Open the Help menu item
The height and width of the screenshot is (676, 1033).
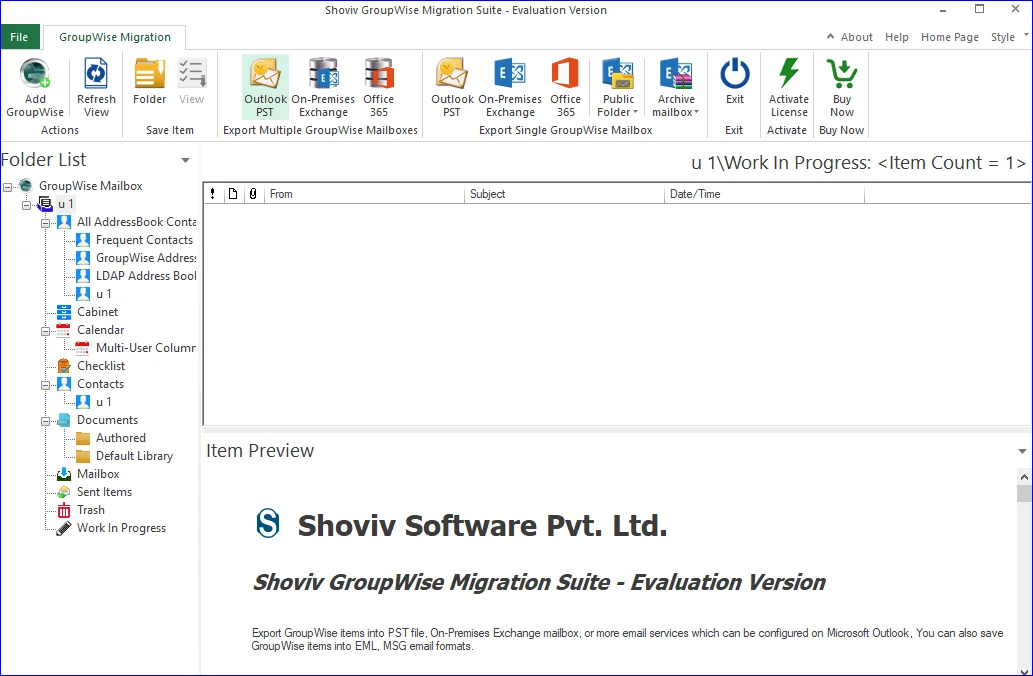point(897,37)
